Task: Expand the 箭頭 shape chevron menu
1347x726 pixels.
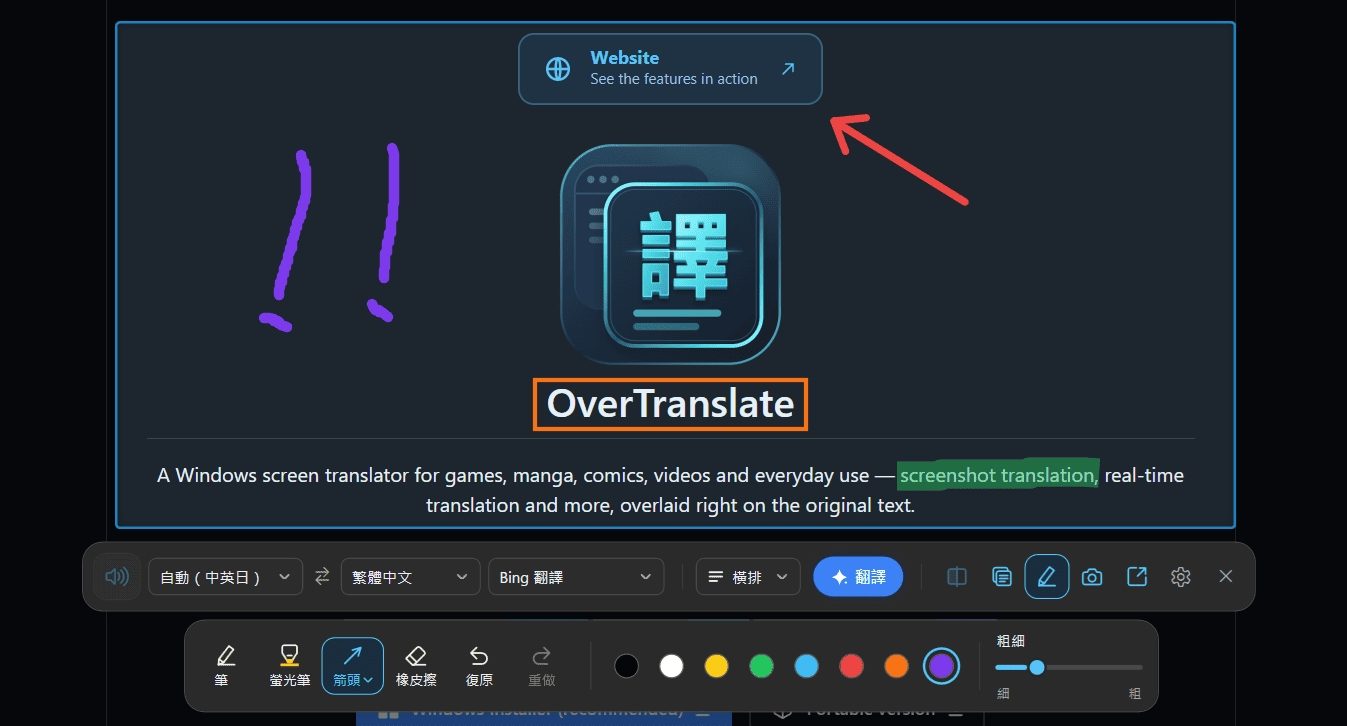Action: pyautogui.click(x=368, y=680)
